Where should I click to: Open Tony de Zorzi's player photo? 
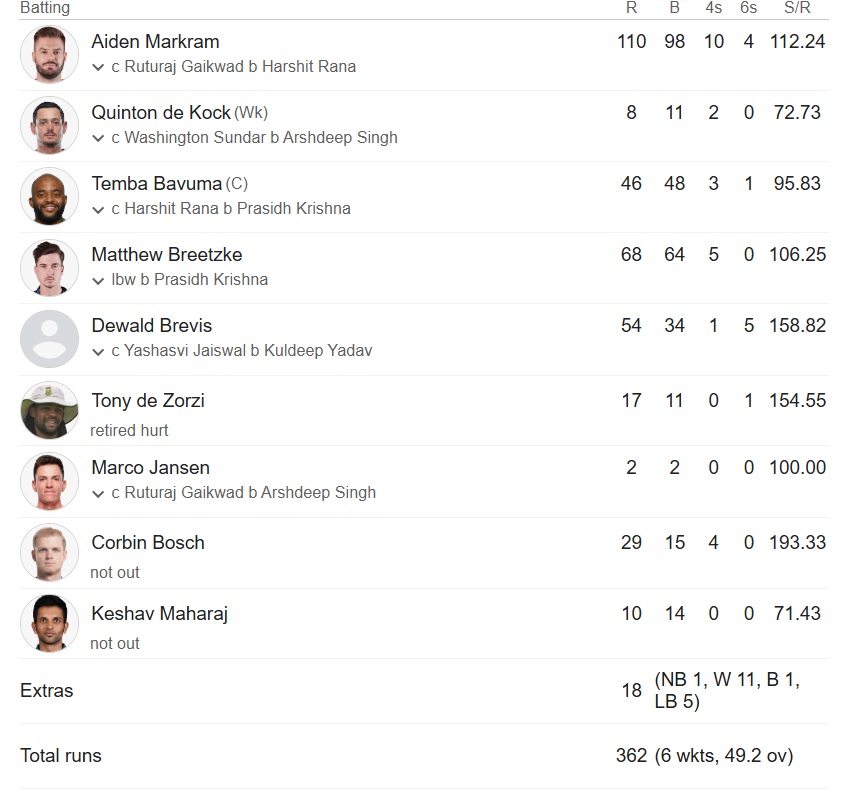click(49, 410)
